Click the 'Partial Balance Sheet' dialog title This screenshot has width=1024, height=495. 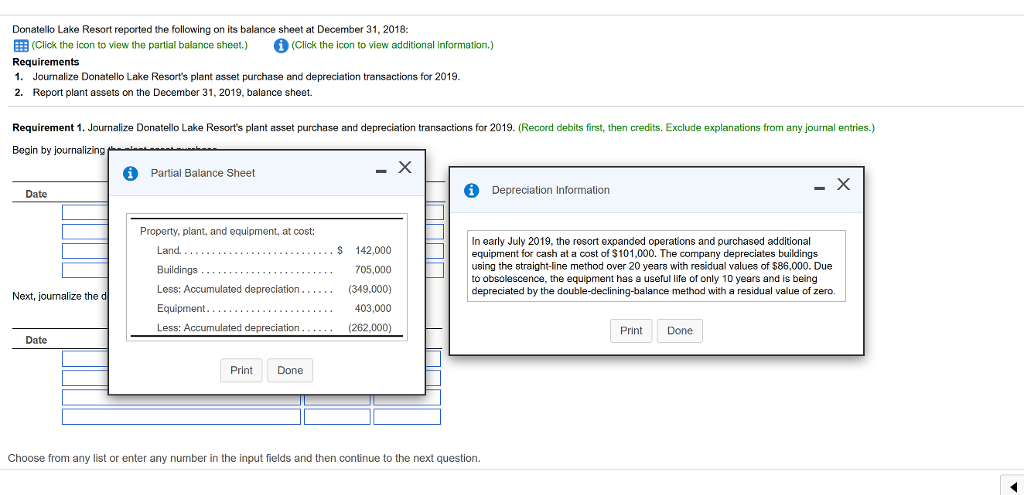[203, 173]
